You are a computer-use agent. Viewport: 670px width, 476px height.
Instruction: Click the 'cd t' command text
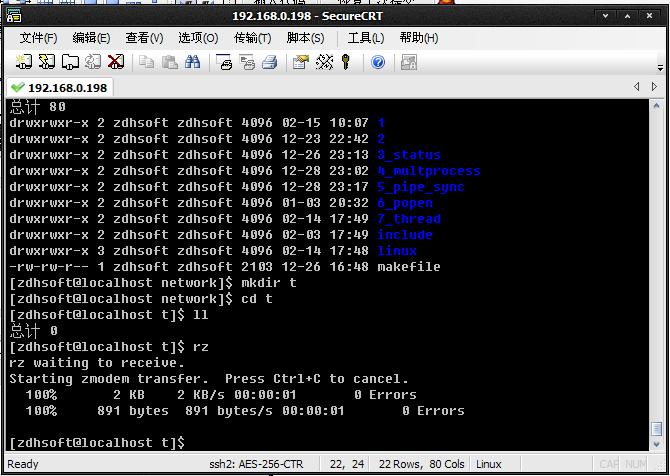(256, 299)
